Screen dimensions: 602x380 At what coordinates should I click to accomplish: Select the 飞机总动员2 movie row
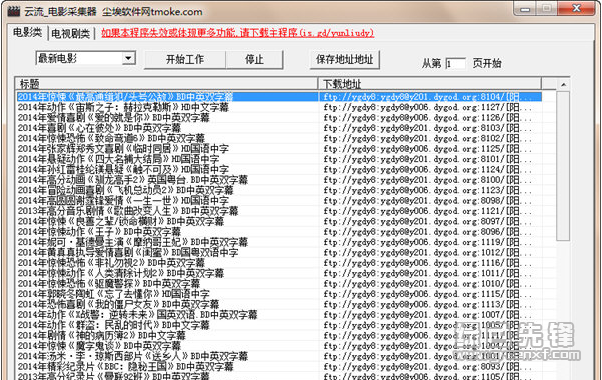tap(279, 190)
